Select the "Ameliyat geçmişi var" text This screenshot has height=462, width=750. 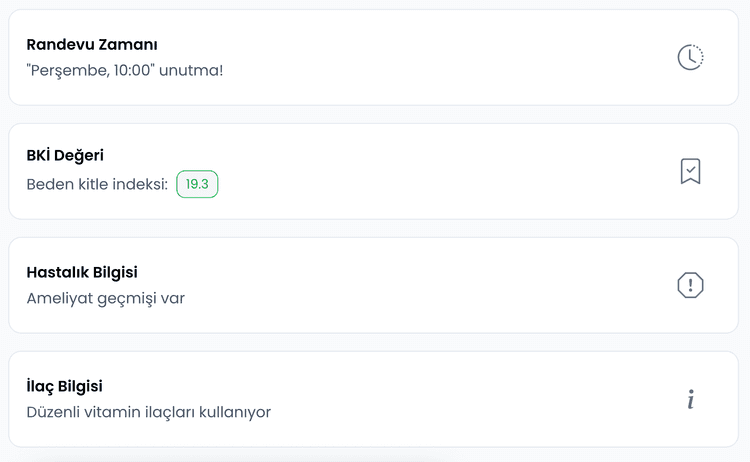[x=105, y=298]
